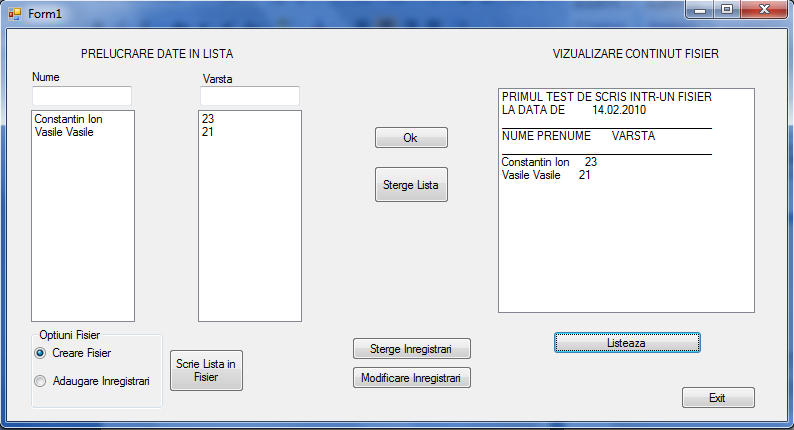Screen dimensions: 794x430
Task: Focus the Nume text input field
Action: (x=82, y=96)
